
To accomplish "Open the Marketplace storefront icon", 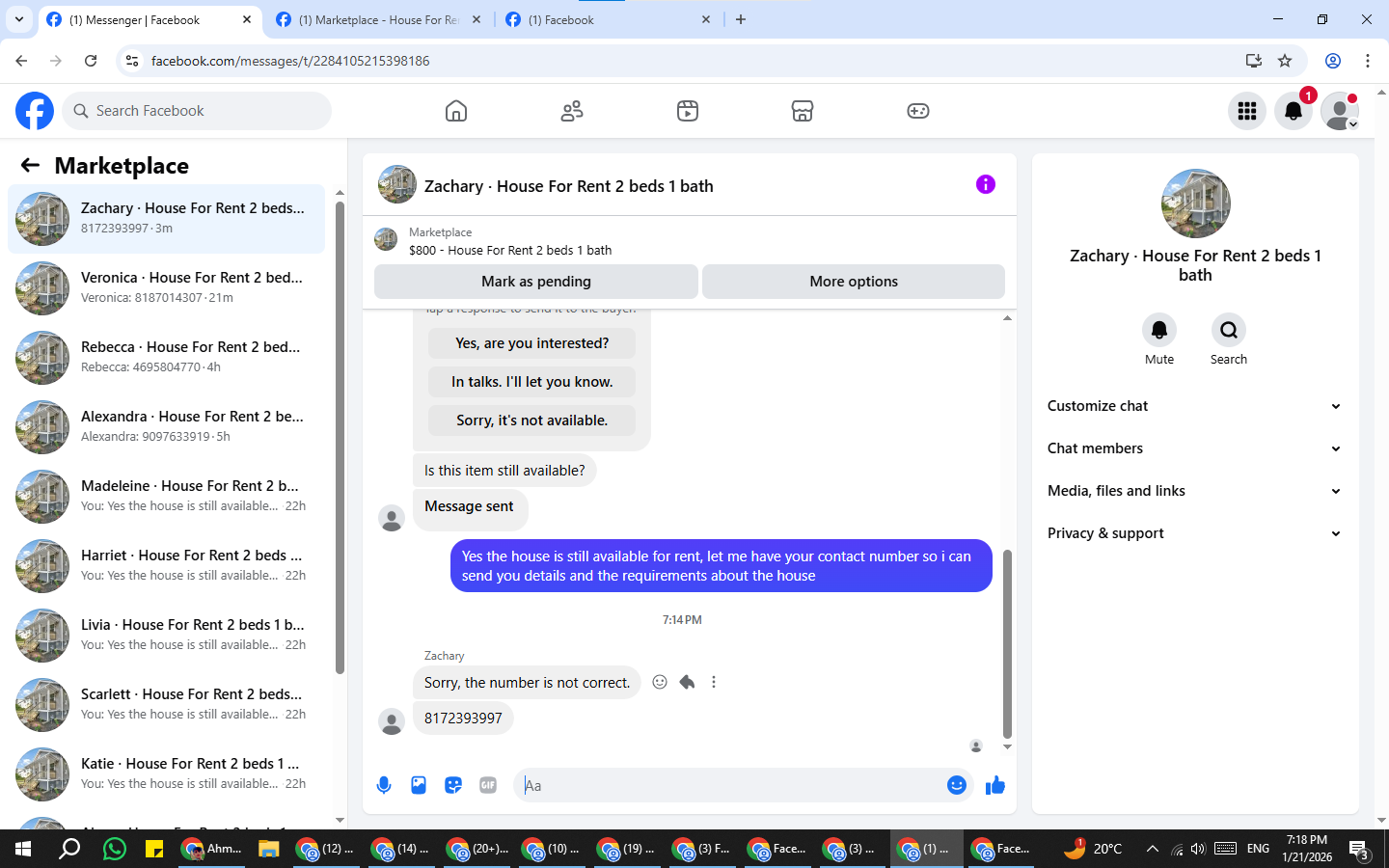I will 803,111.
